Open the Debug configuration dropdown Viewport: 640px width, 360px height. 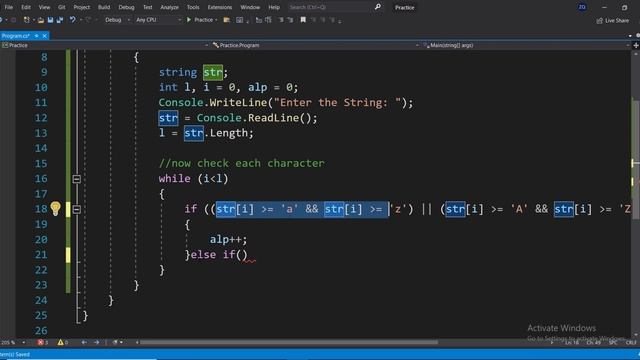pyautogui.click(x=117, y=20)
